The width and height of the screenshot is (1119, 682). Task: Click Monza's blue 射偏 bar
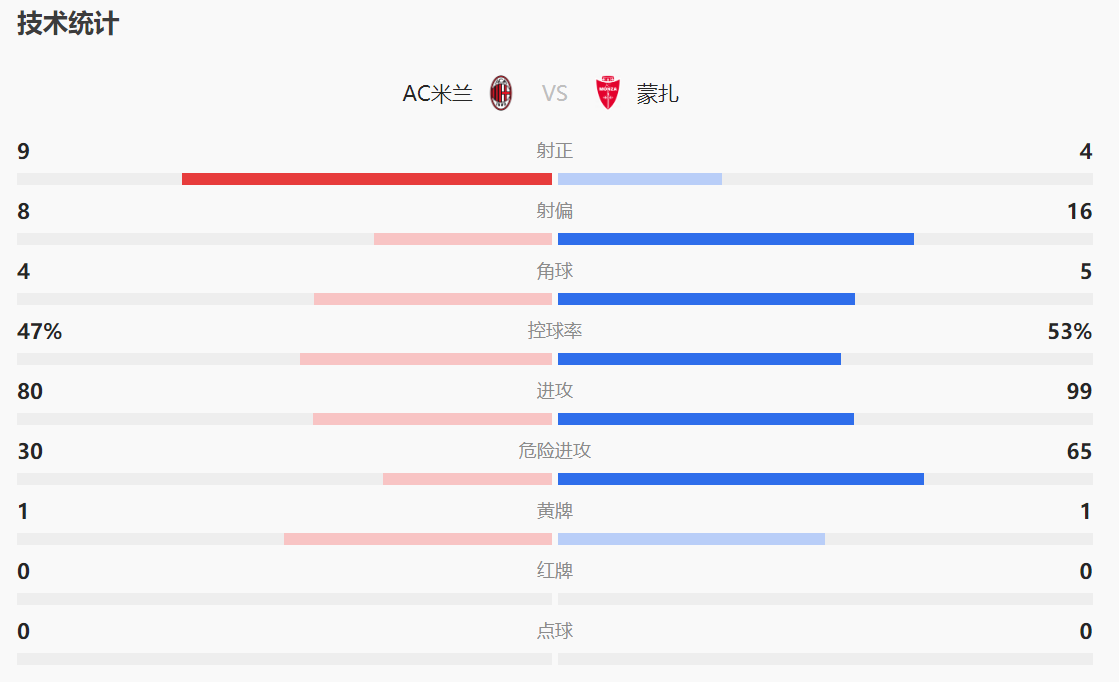(736, 239)
